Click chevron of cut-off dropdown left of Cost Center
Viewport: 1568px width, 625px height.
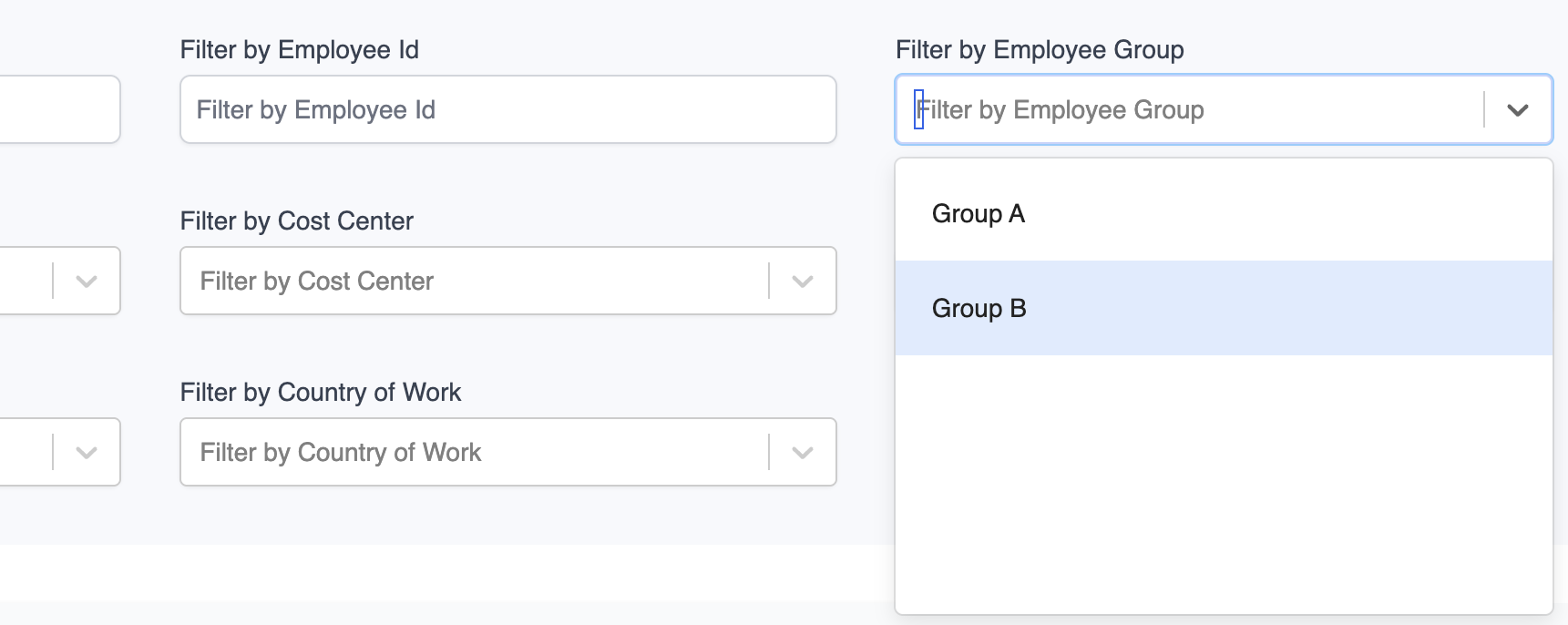point(87,282)
